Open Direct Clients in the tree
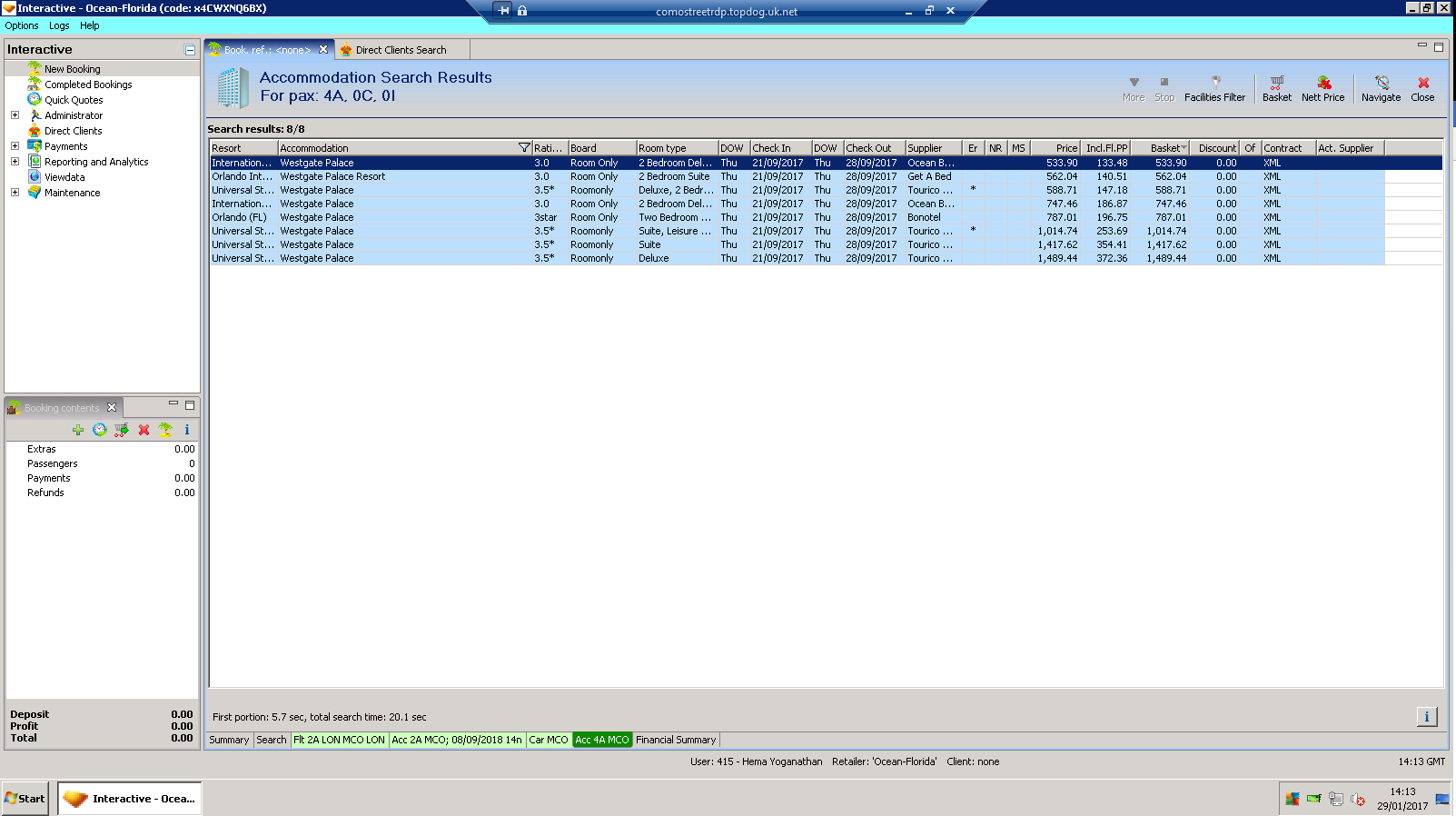1456x816 pixels. point(73,131)
